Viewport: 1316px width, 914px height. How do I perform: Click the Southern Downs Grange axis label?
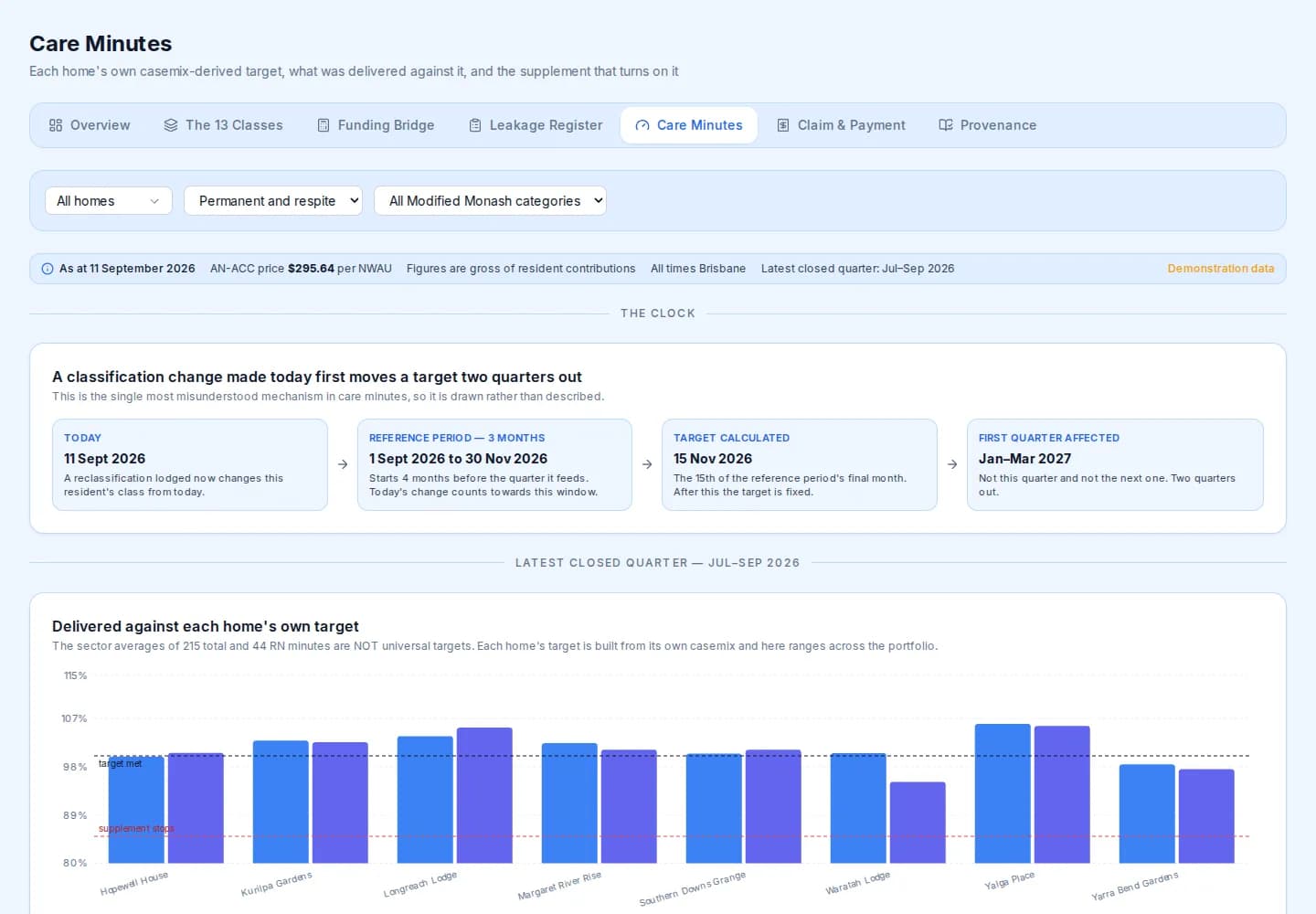[x=692, y=888]
